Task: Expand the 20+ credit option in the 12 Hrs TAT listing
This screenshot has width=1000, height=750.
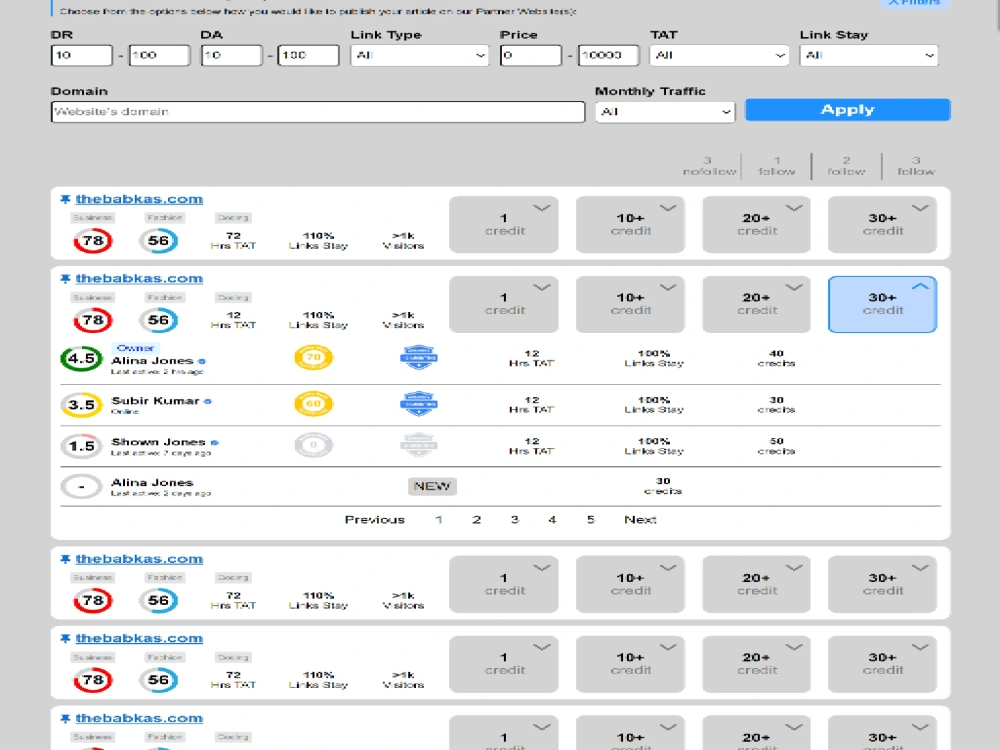Action: pyautogui.click(x=756, y=304)
